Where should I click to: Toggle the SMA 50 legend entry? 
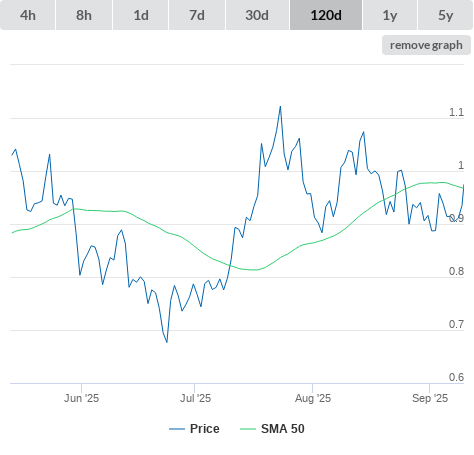(x=272, y=429)
